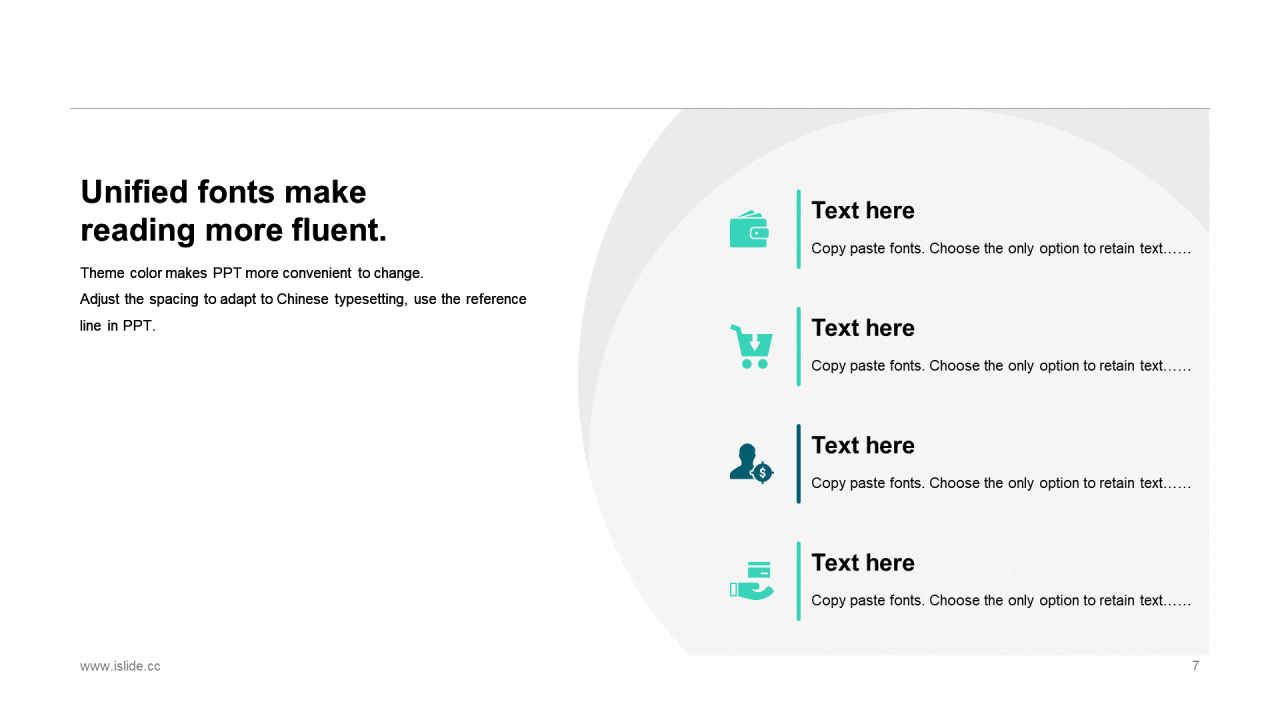
Task: Click the 'Copy paste fonts' line beside the cart icon
Action: pos(1001,366)
